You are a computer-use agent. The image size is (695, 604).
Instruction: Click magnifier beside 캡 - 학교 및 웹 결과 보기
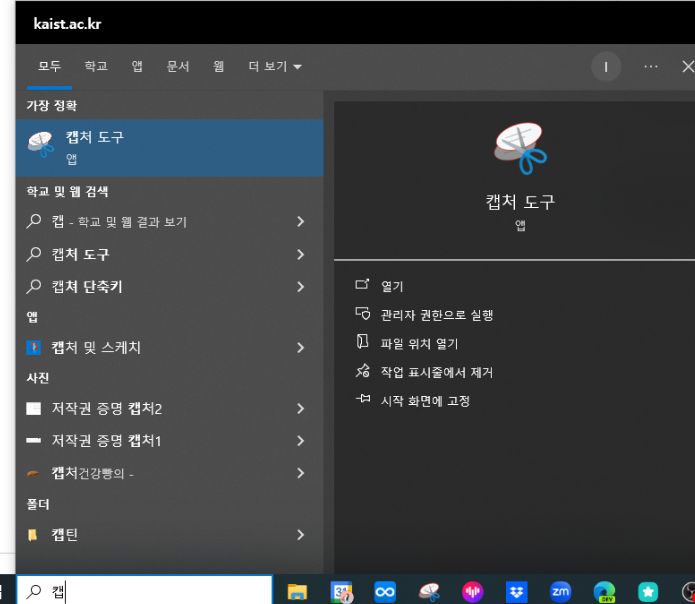tap(34, 221)
